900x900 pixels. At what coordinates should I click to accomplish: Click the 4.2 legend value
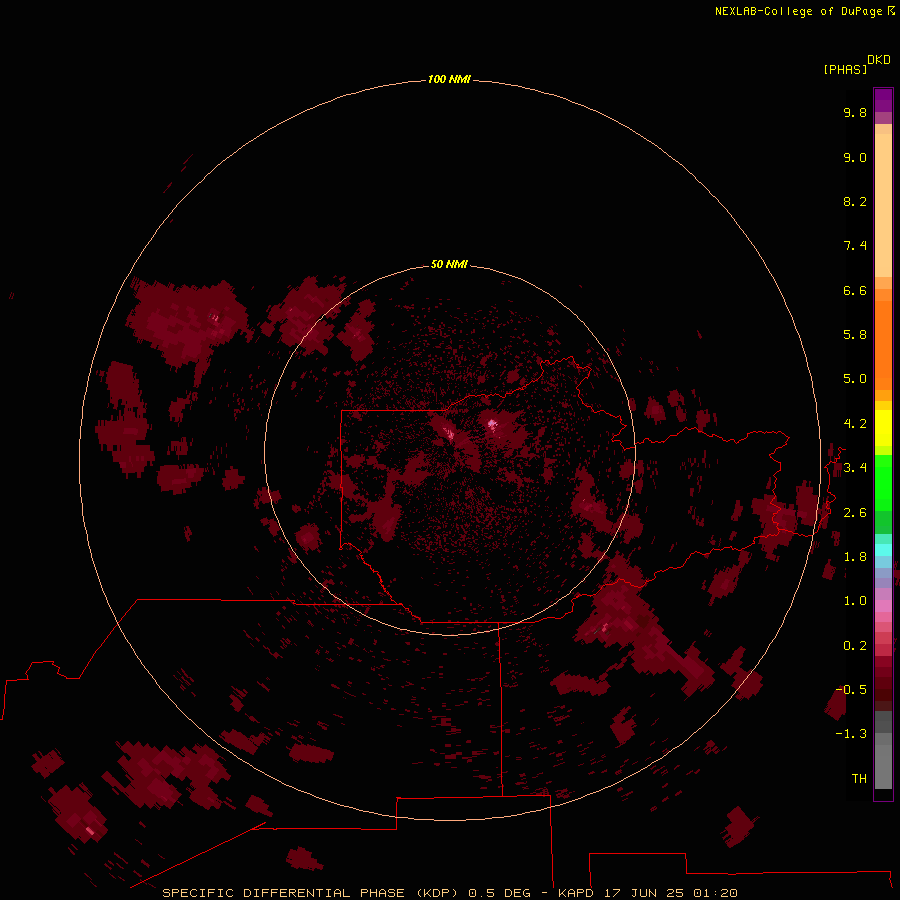(x=855, y=424)
